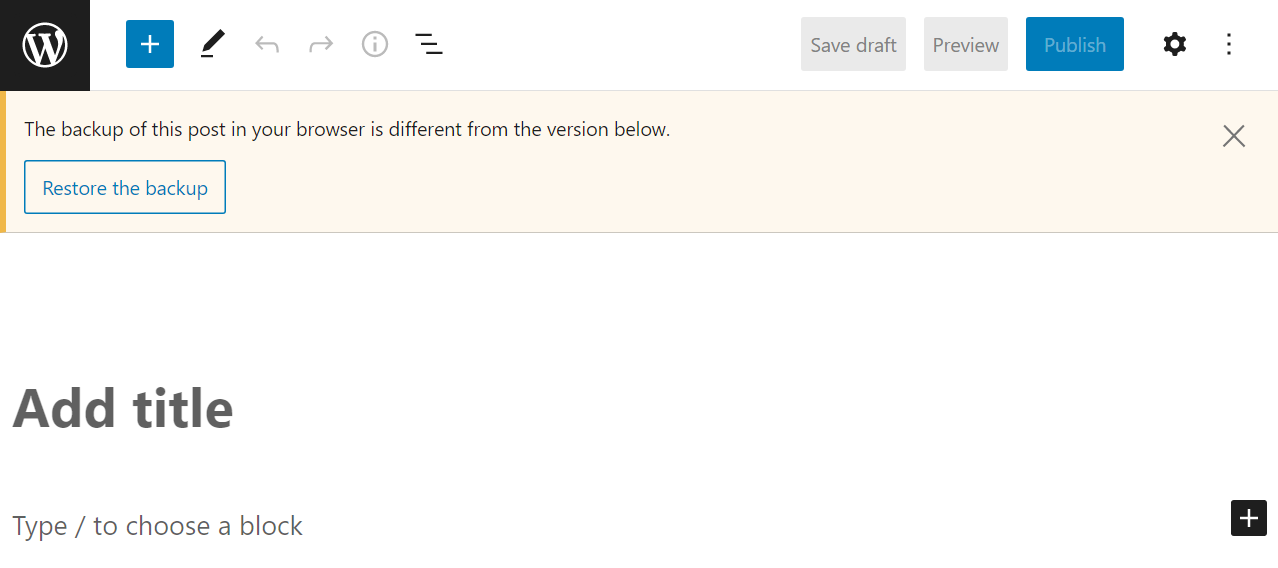Image resolution: width=1278 pixels, height=568 pixels.
Task: Dismiss the backup notice
Action: coord(1234,136)
